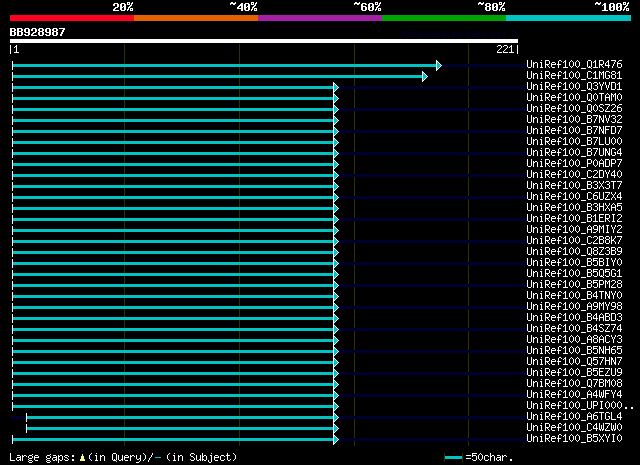This screenshot has width=640, height=465.
Task: Select label UniRef100_B7NFD7
Action: 574,130
